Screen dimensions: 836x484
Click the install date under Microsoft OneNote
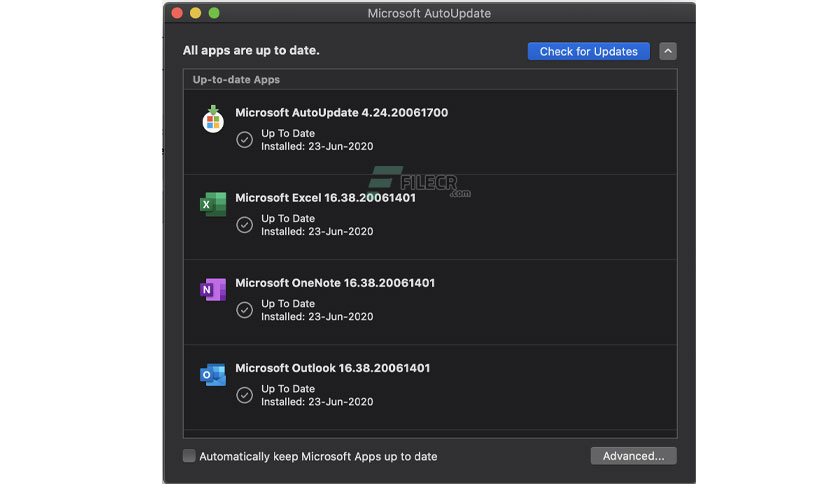click(317, 317)
